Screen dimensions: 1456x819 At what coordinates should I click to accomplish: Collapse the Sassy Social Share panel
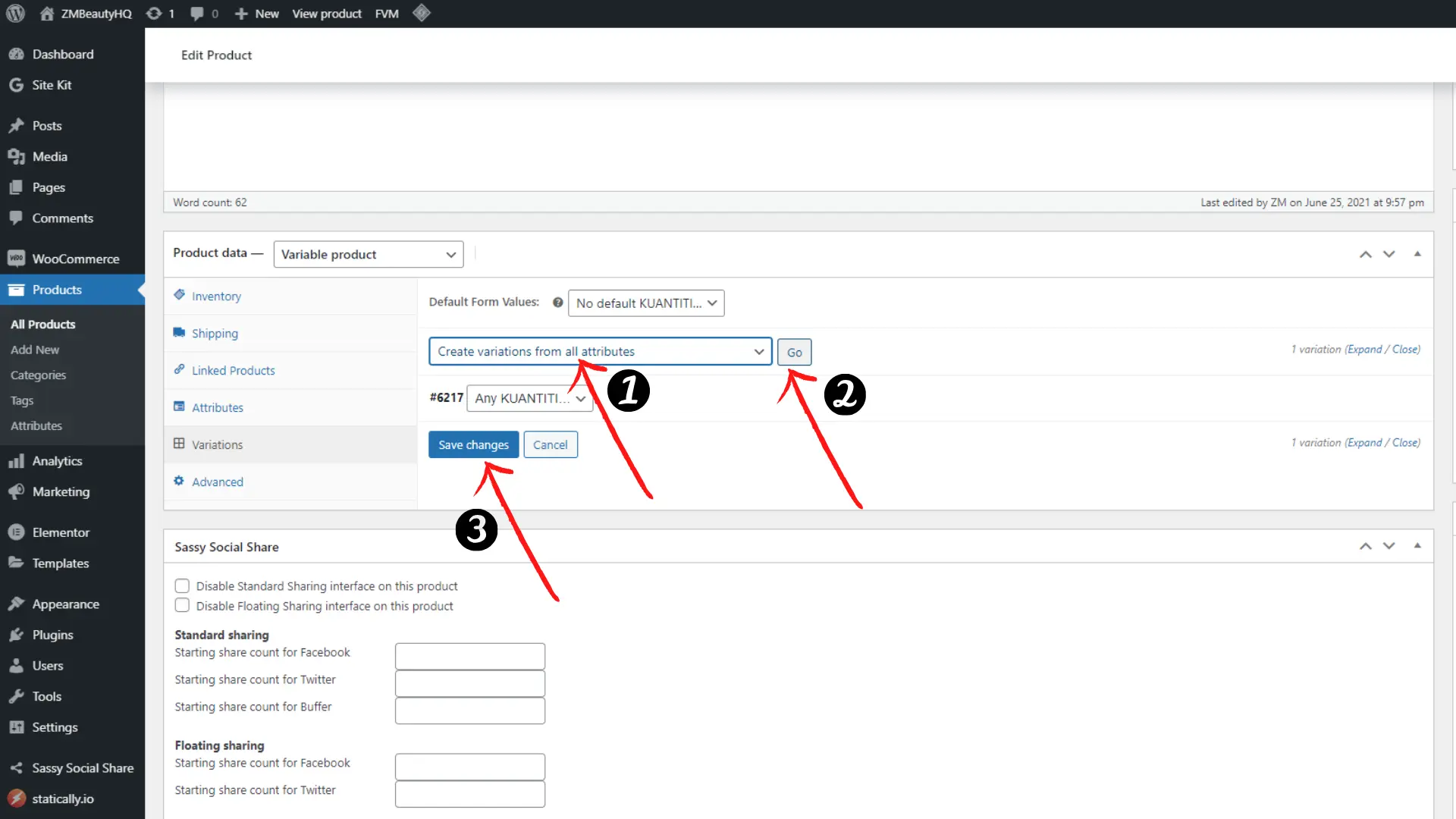pyautogui.click(x=1417, y=546)
